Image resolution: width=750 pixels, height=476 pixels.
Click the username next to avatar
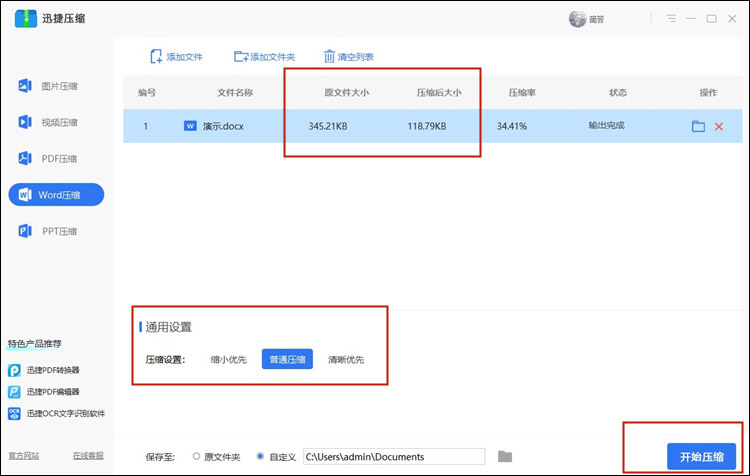click(x=596, y=19)
